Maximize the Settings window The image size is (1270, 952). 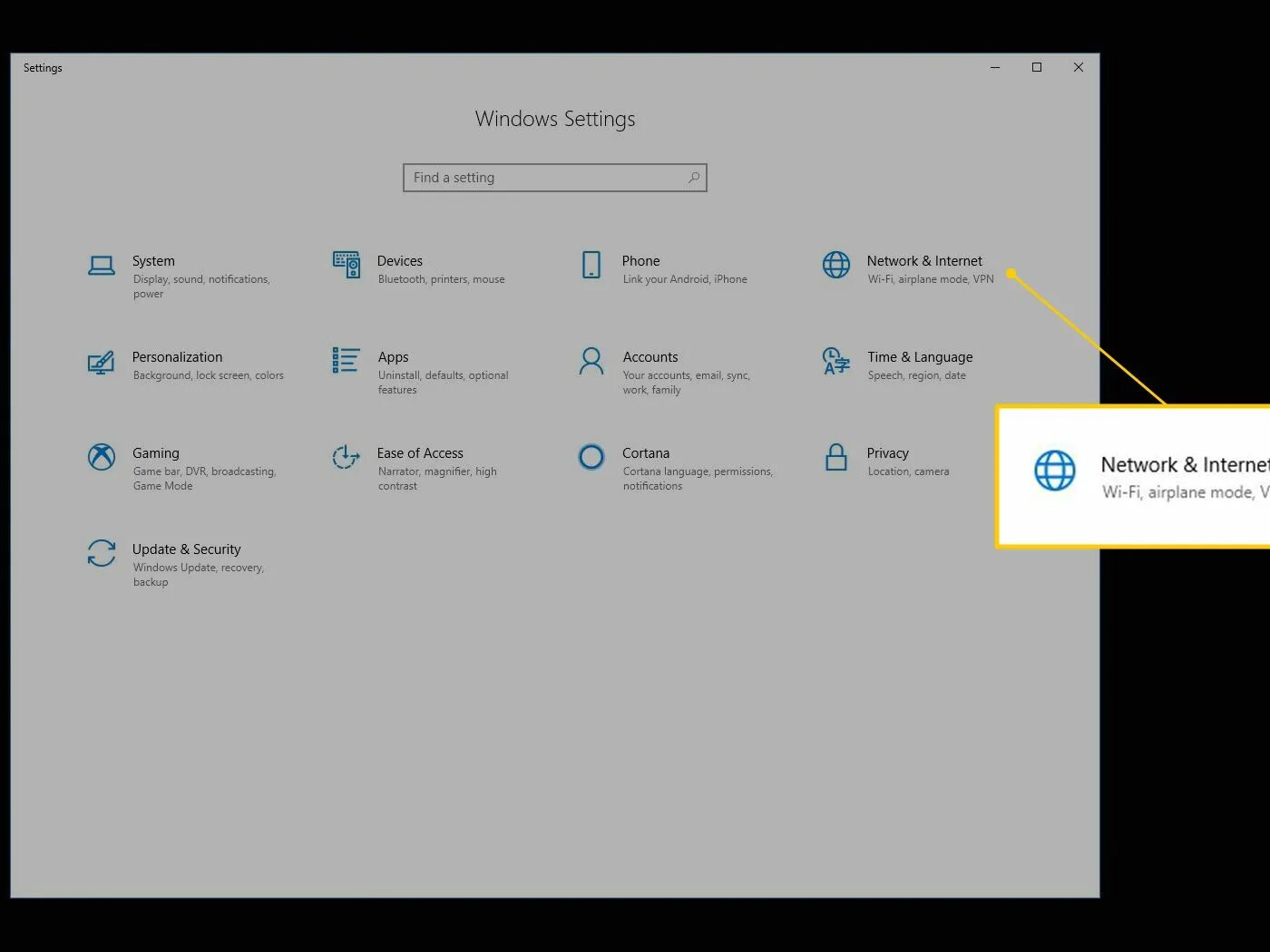click(x=1037, y=67)
